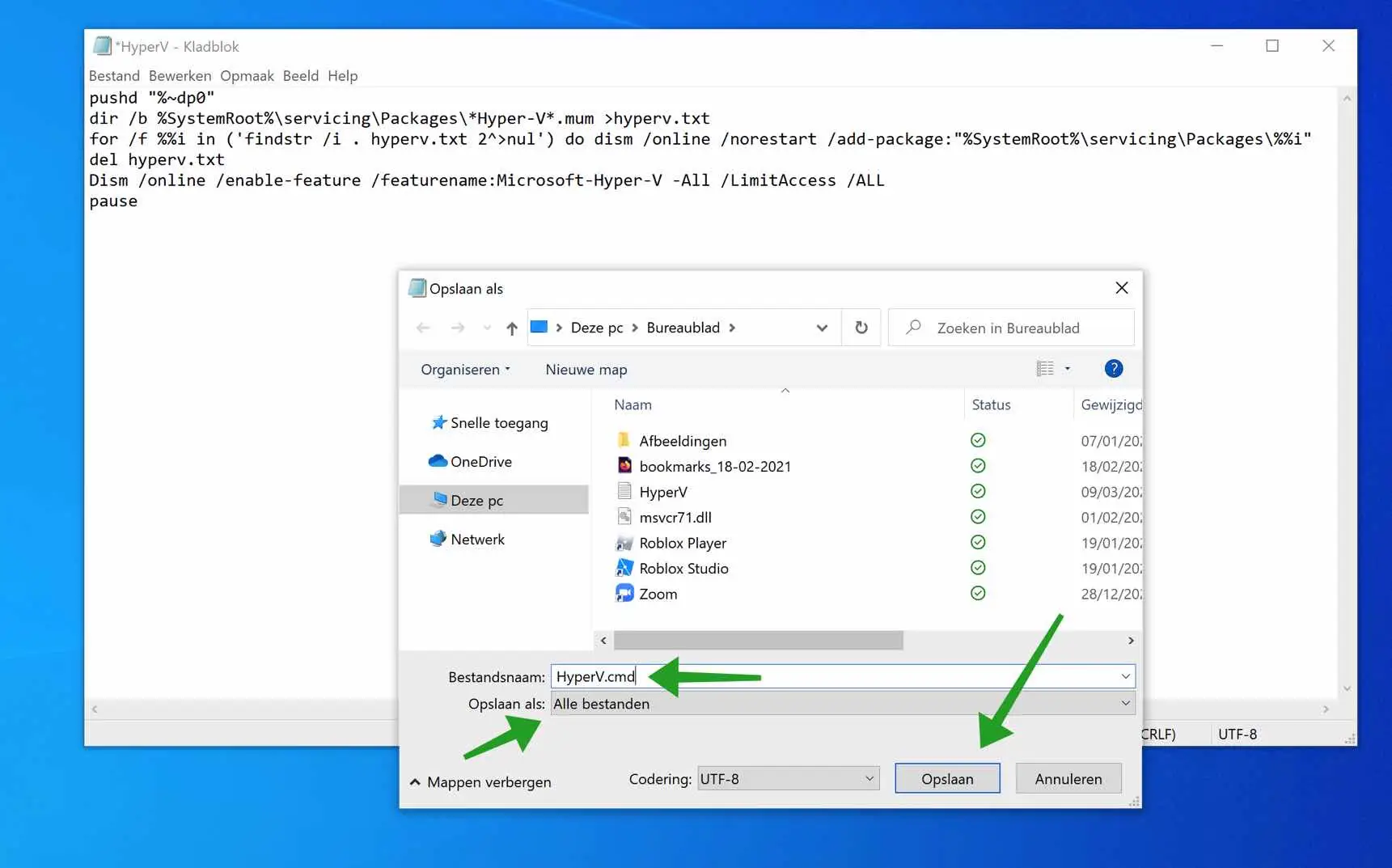1392x868 pixels.
Task: Click sync status icon for the Zoom row
Action: pos(978,593)
